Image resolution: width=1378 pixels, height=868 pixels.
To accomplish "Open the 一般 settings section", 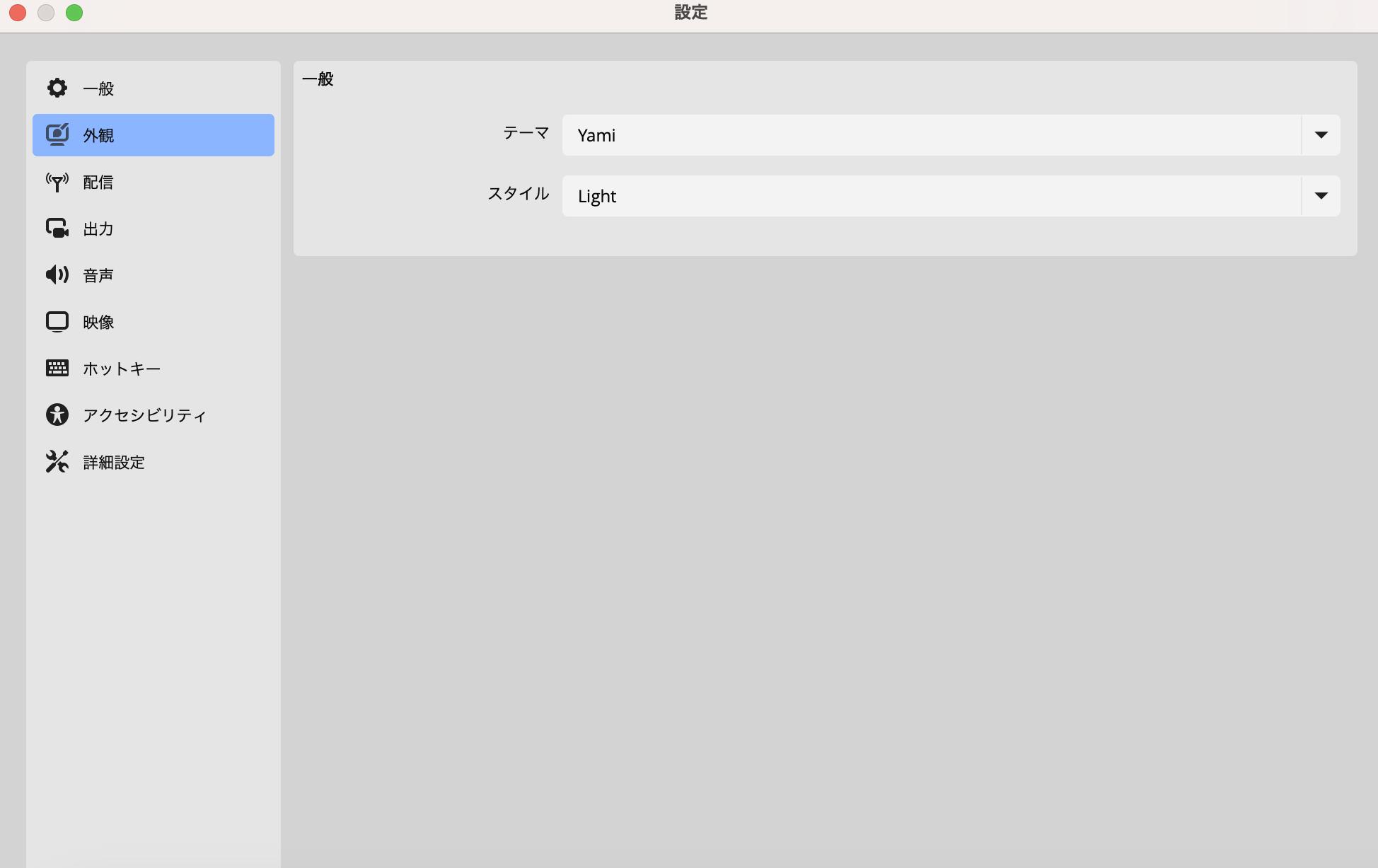I will 154,88.
